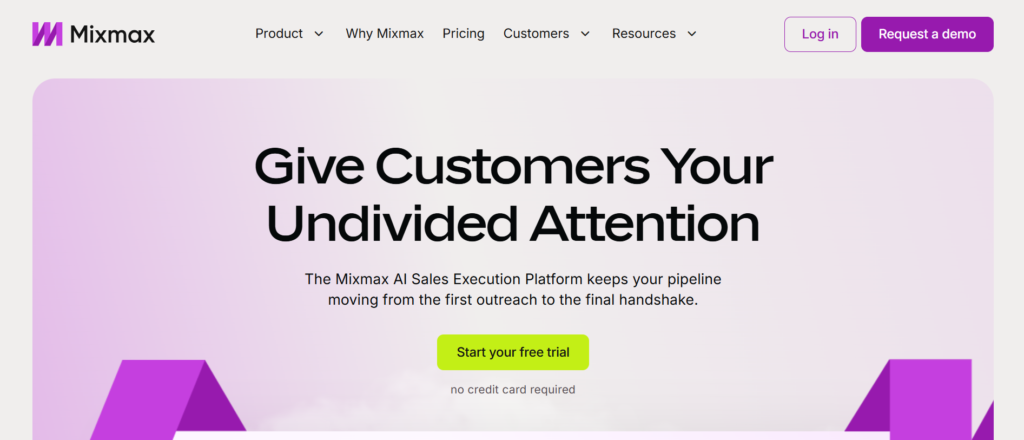The image size is (1024, 440).
Task: Click the "Give Customers Your" headline line
Action: [513, 165]
